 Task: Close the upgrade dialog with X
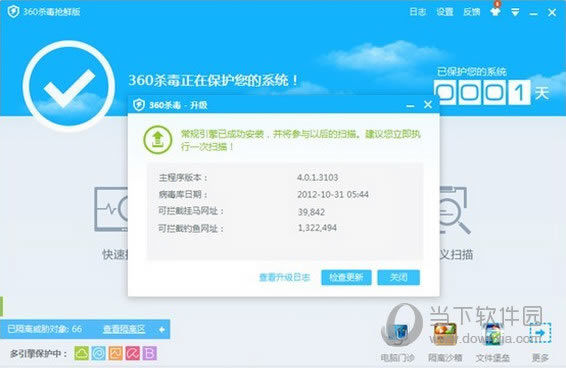pos(428,105)
